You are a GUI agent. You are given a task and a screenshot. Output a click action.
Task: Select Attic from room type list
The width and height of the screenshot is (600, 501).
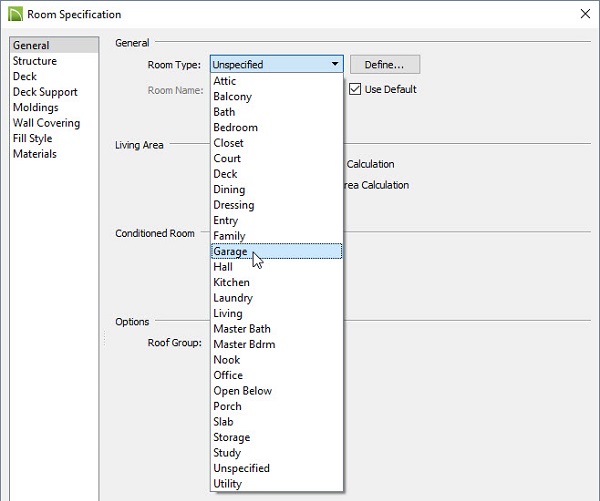[x=276, y=81]
